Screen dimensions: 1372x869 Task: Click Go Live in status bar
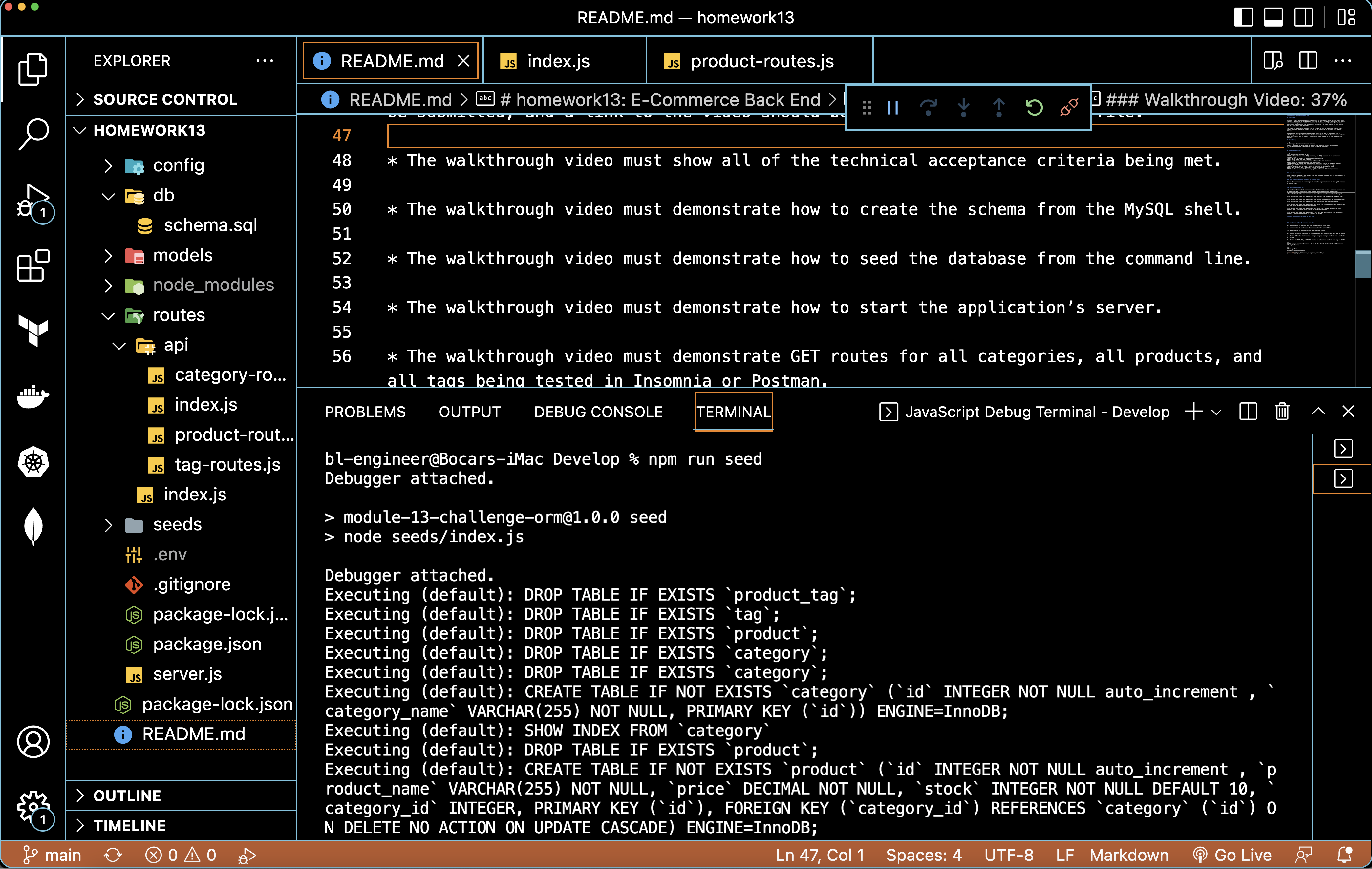[1233, 855]
